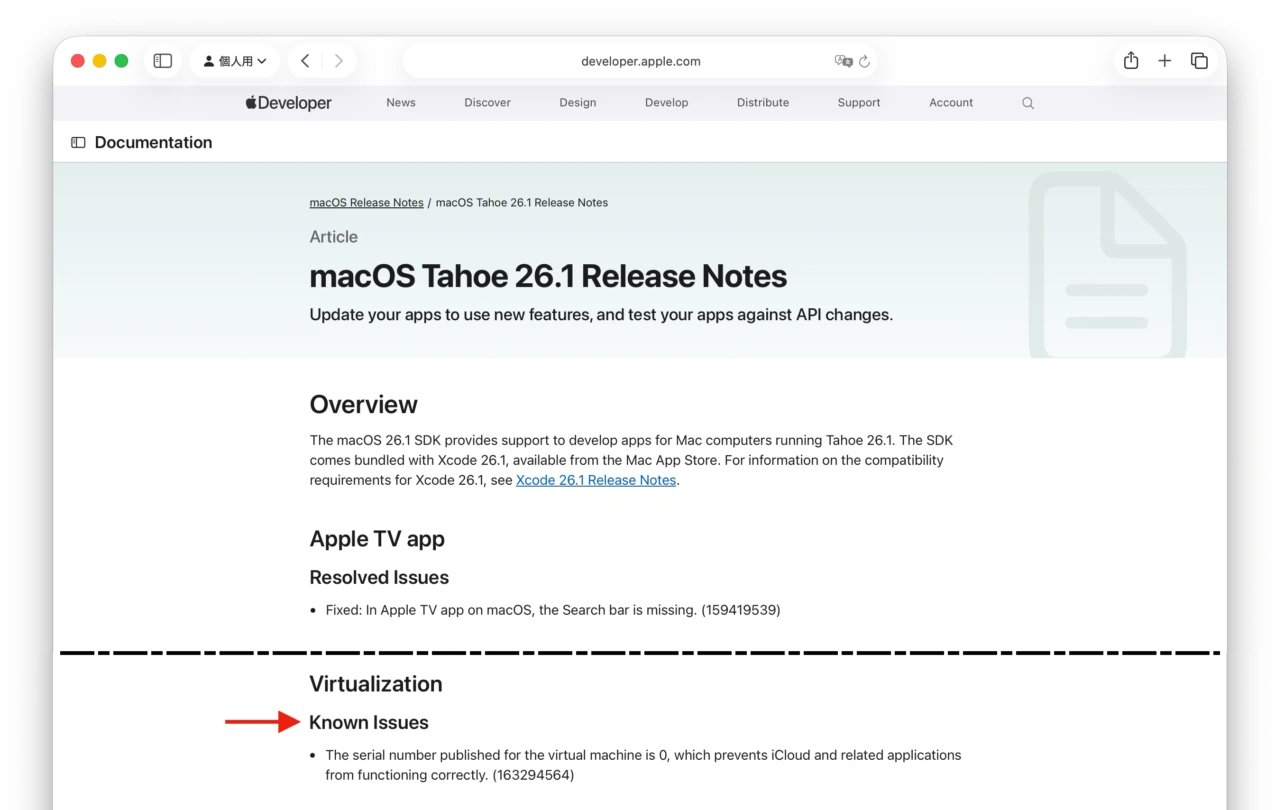Open a new tab with the plus icon
Screen dimensions: 1280x810
click(1164, 60)
